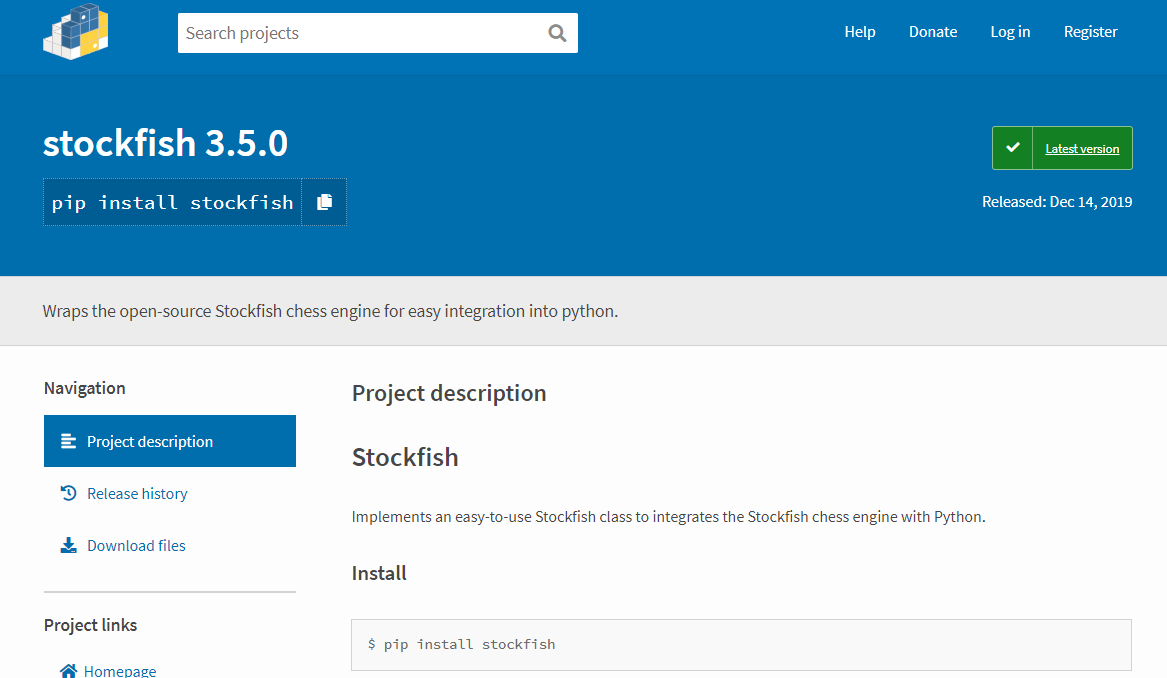Viewport: 1167px width, 678px height.
Task: Click the 'Project links' sidebar heading
Action: 90,625
